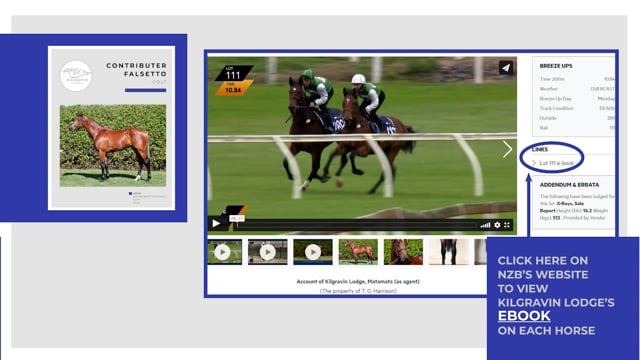Click the video progress bar
Viewport: 640px width, 360px height.
click(356, 225)
